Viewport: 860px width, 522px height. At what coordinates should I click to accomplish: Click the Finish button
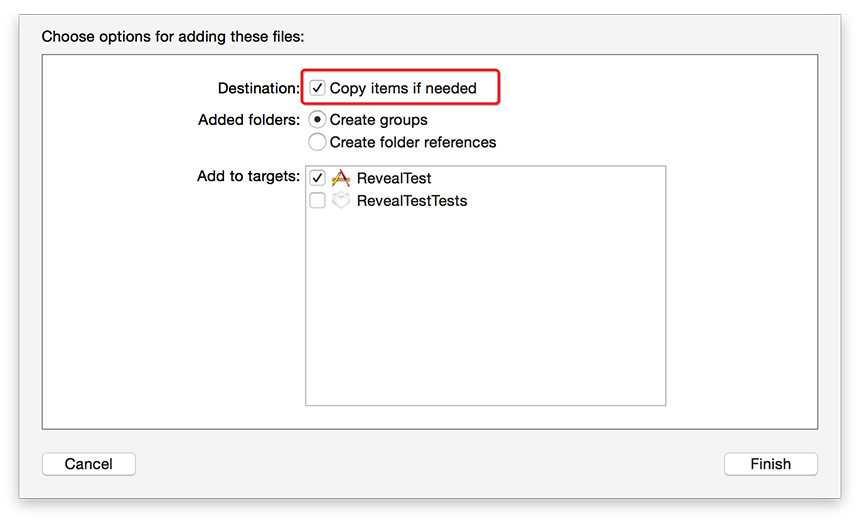pos(771,464)
